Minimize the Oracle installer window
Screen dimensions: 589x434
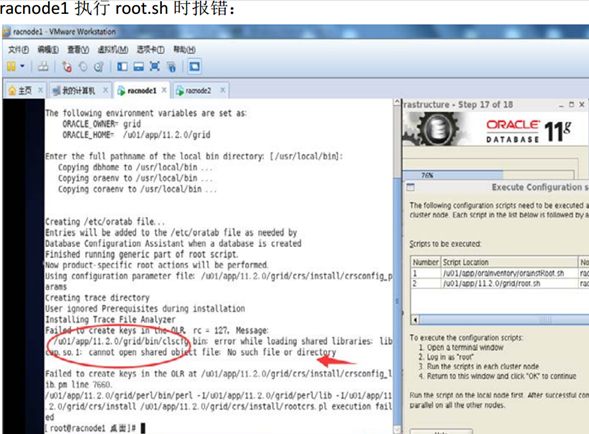[561, 105]
